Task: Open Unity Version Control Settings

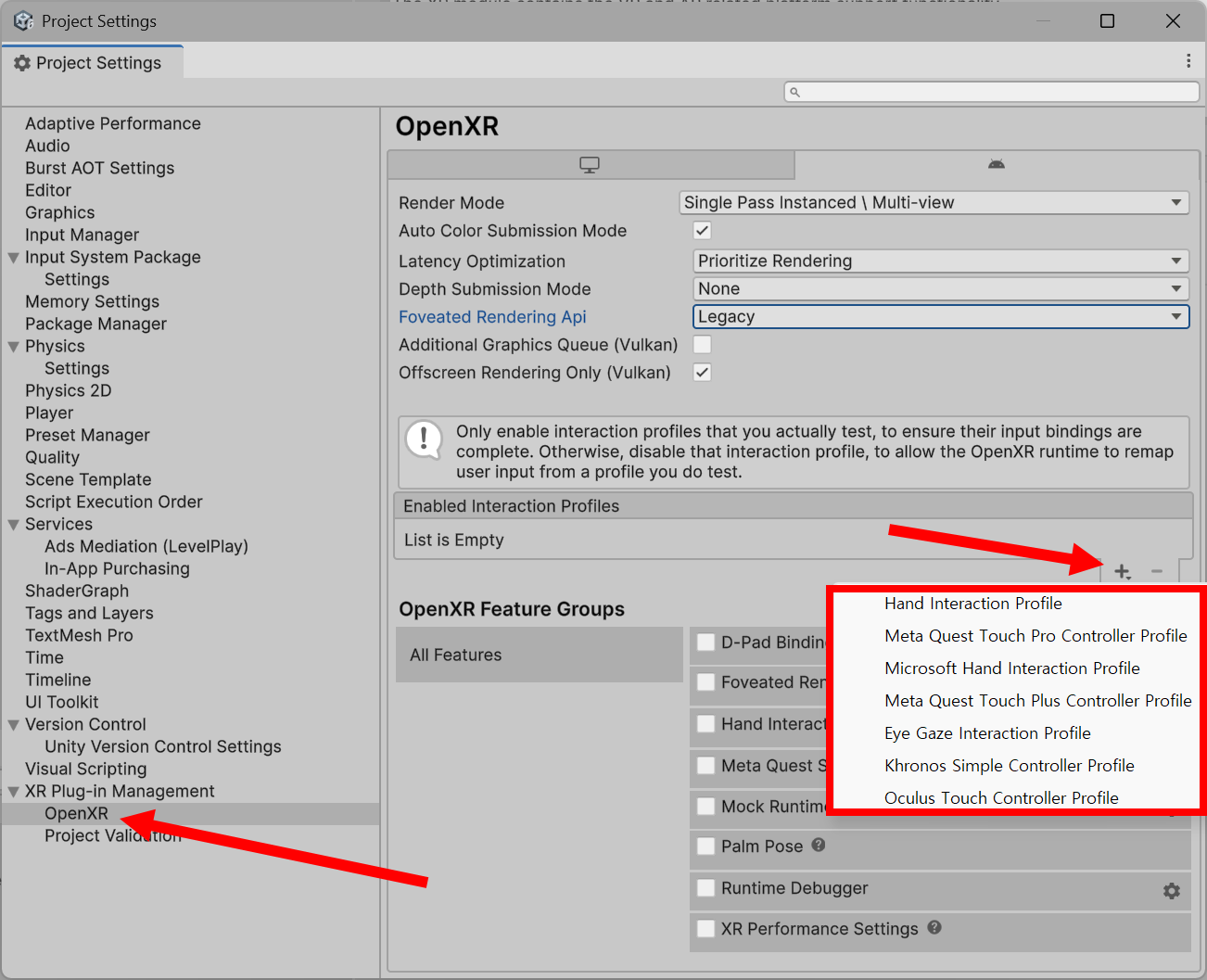Action: tap(163, 747)
